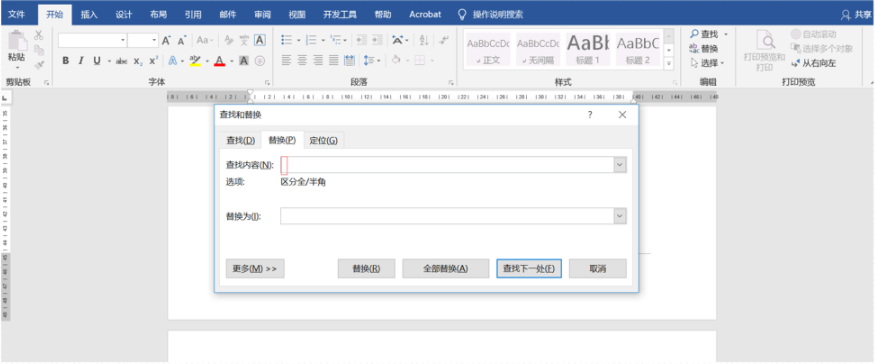875x364 pixels.
Task: Click the sort A-Z icon
Action: click(x=424, y=40)
